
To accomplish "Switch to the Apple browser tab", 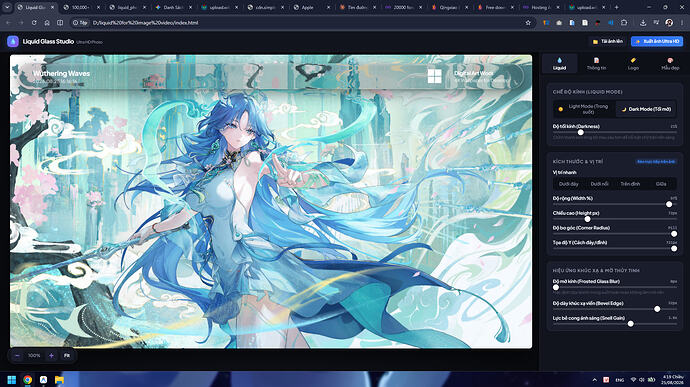I will click(312, 7).
